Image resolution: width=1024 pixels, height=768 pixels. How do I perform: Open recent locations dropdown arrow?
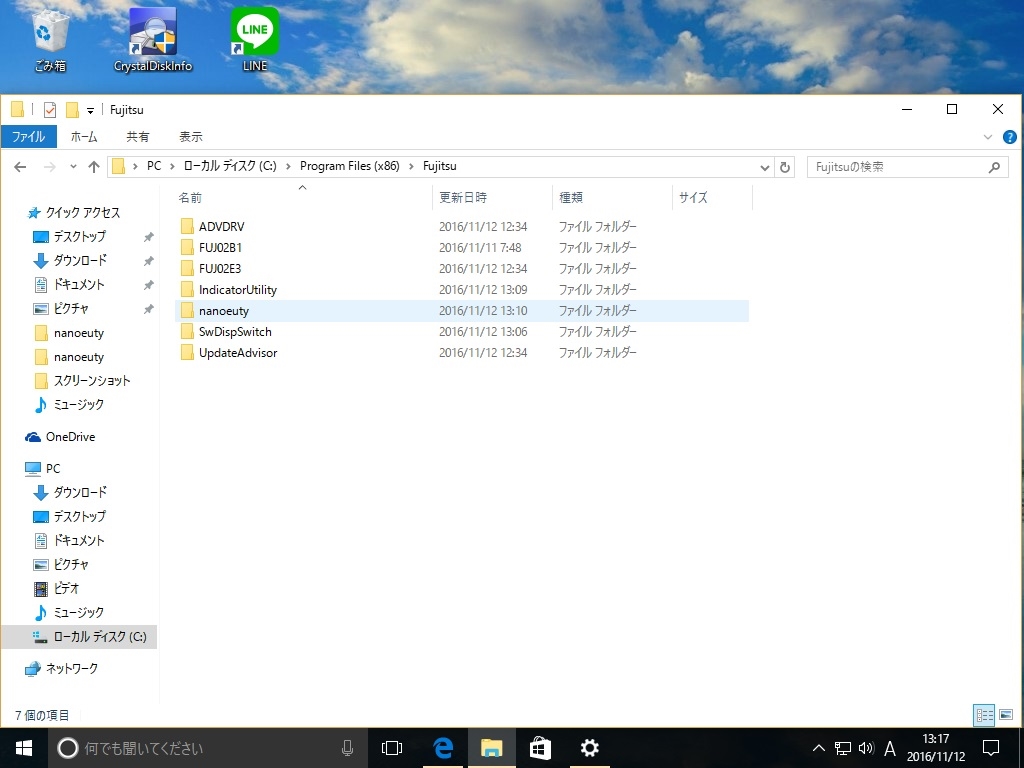(73, 167)
